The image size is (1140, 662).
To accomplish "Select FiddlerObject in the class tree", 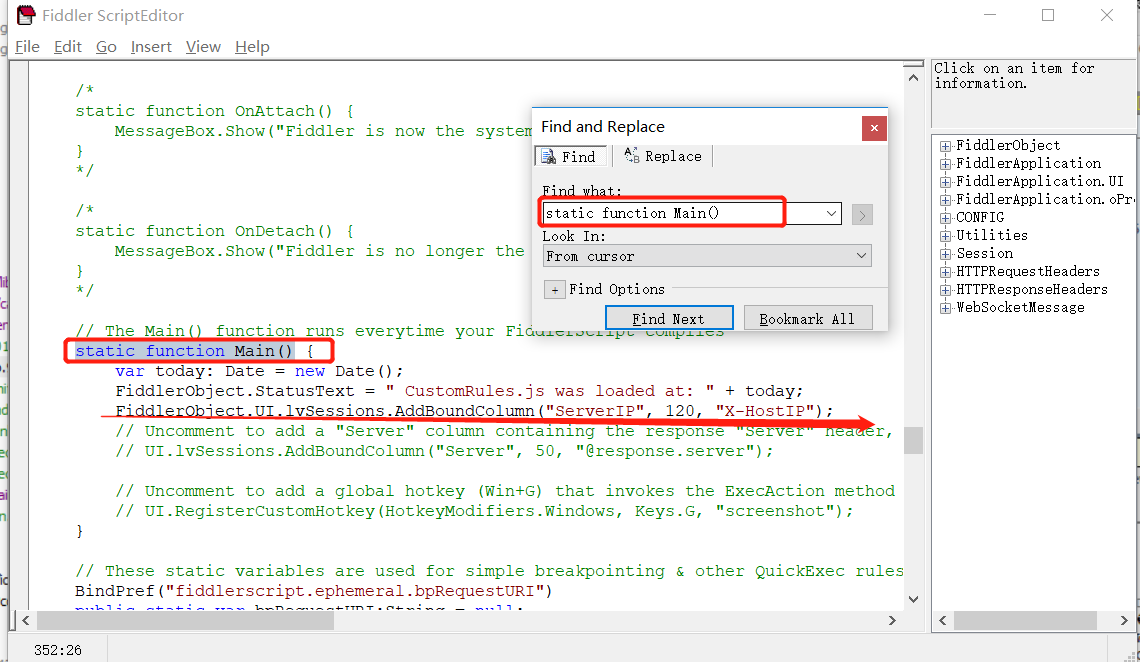I will [1008, 145].
